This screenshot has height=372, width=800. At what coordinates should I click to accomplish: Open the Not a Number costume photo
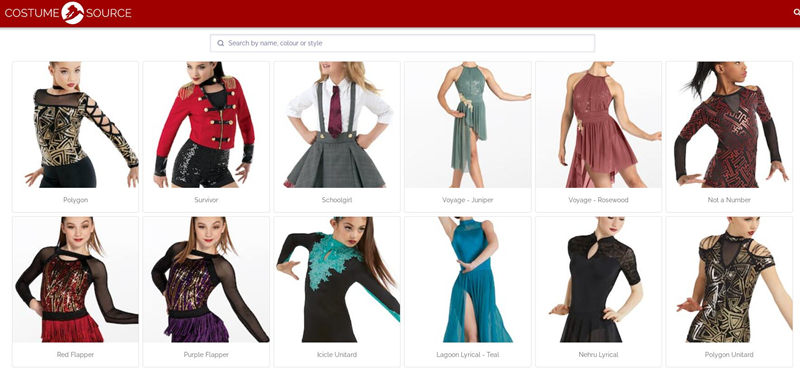729,125
